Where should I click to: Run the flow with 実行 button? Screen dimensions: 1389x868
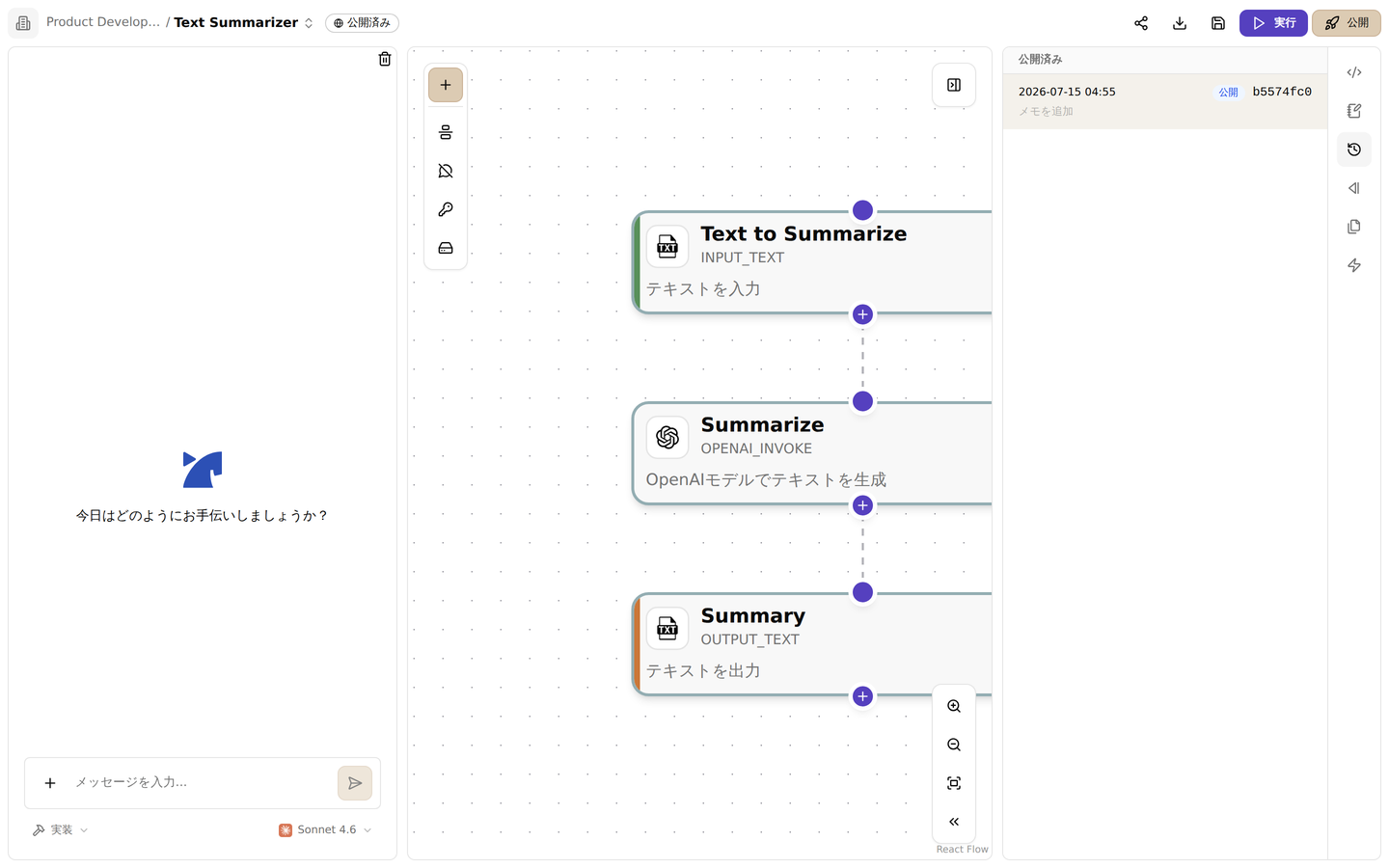(1273, 23)
